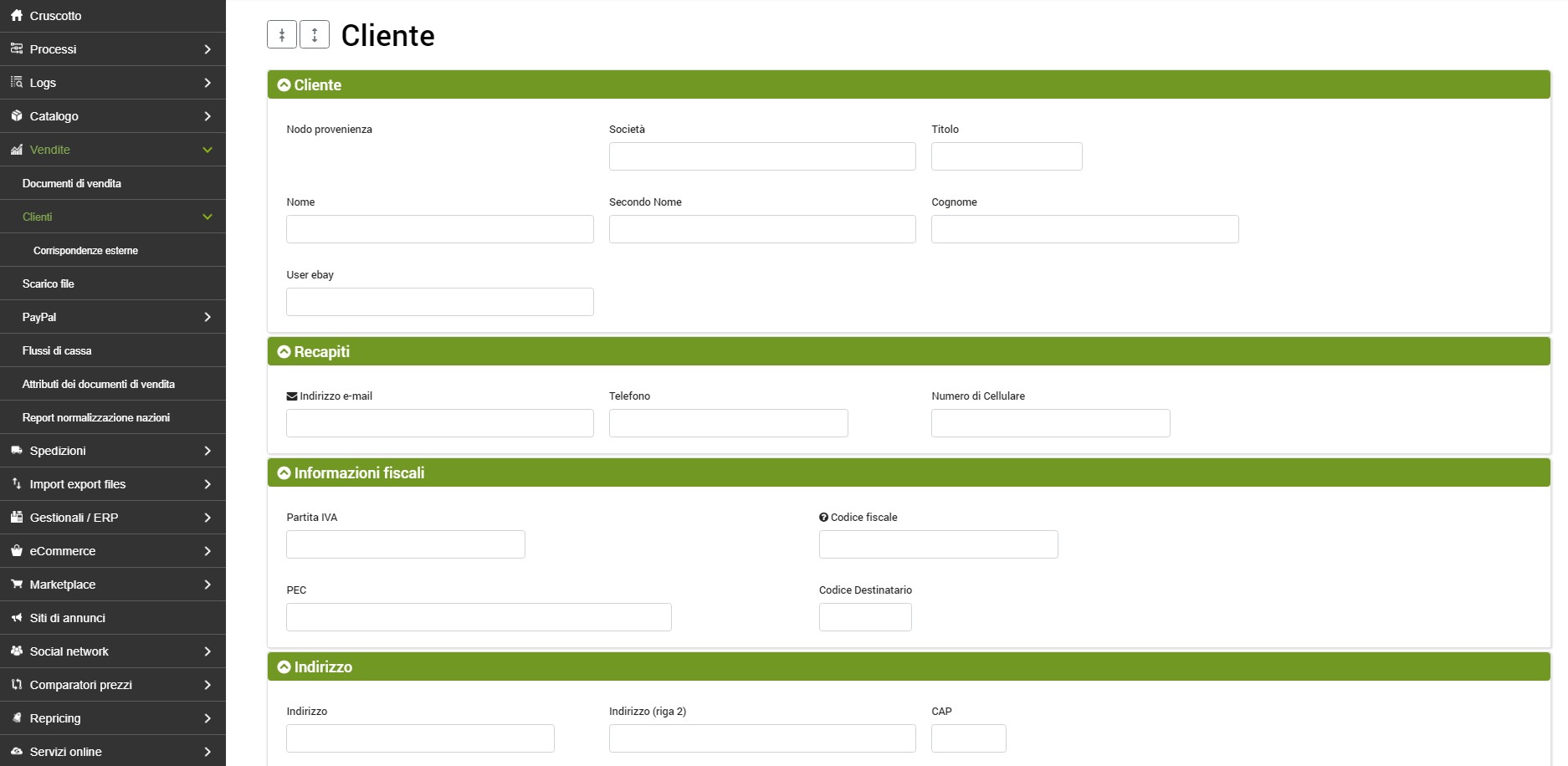
Task: Collapse the Recapiti section header
Action: (x=284, y=352)
